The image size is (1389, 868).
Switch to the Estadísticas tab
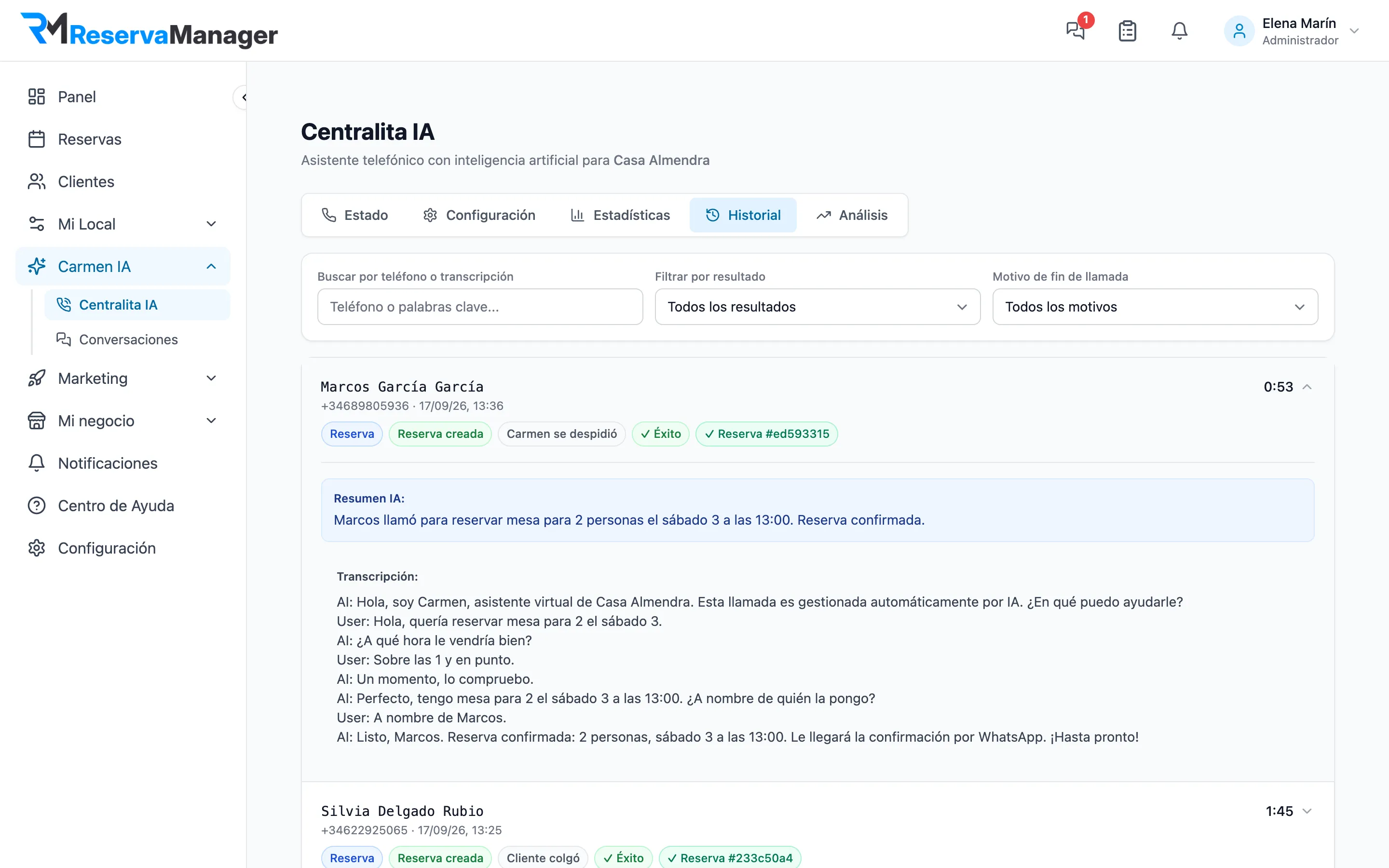(620, 215)
